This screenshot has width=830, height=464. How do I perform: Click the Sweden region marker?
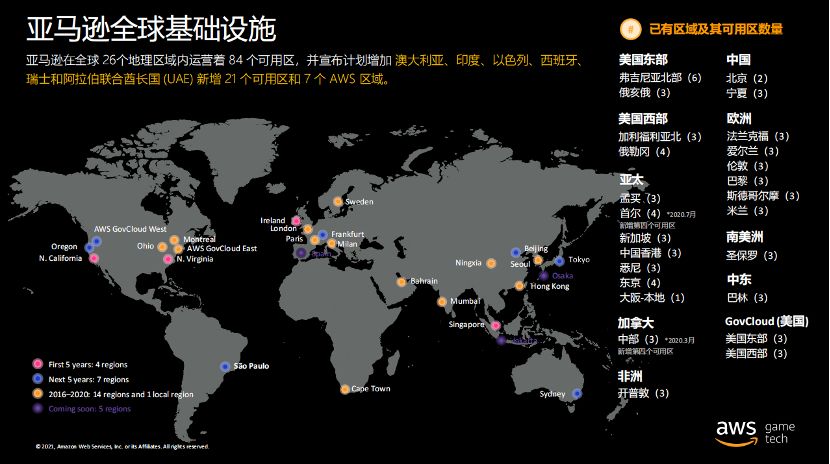pos(338,201)
